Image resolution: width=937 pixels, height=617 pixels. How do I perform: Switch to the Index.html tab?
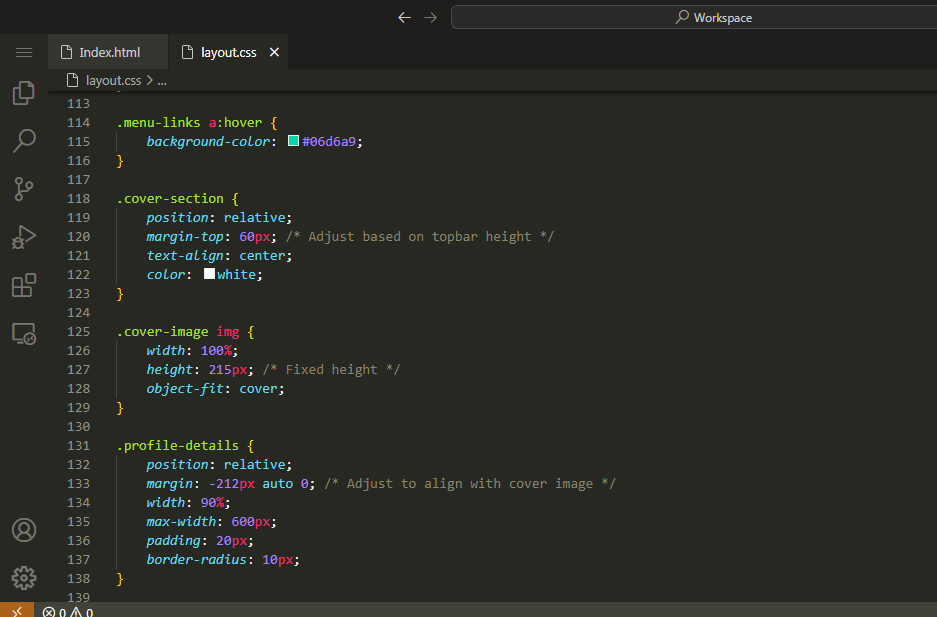coord(108,53)
